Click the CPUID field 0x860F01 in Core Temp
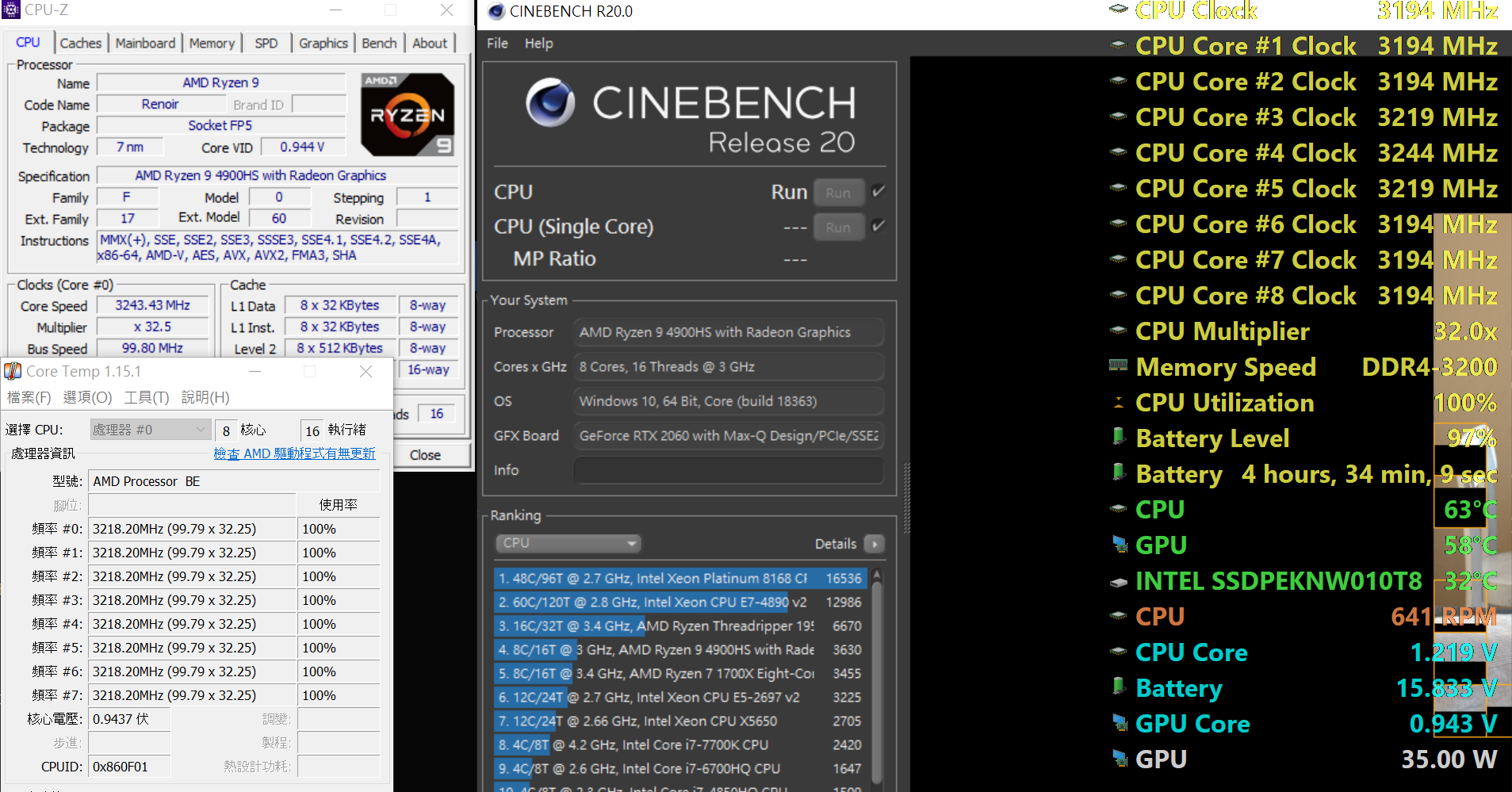The height and width of the screenshot is (792, 1512). pos(129,767)
